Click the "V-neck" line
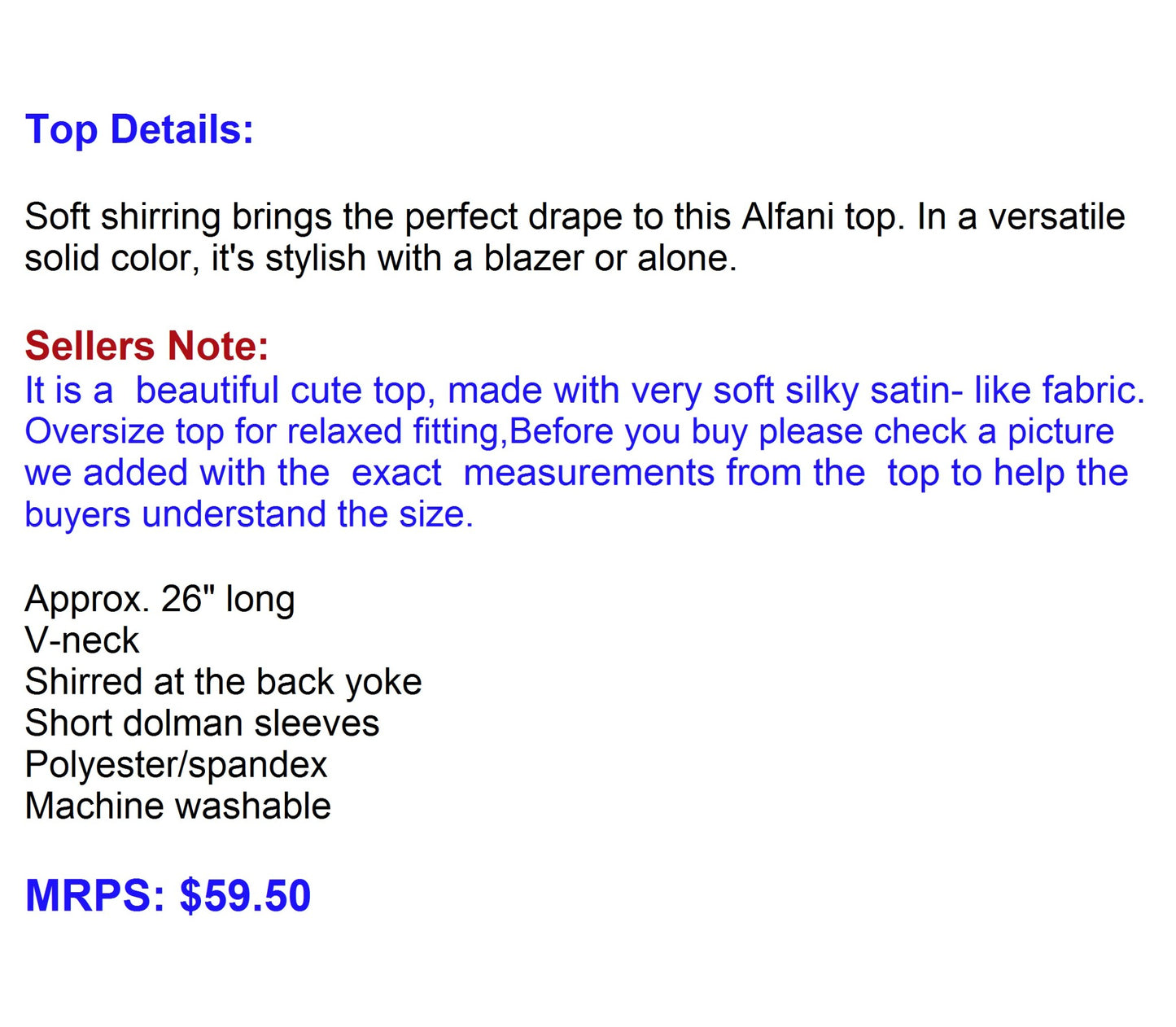 coord(81,641)
